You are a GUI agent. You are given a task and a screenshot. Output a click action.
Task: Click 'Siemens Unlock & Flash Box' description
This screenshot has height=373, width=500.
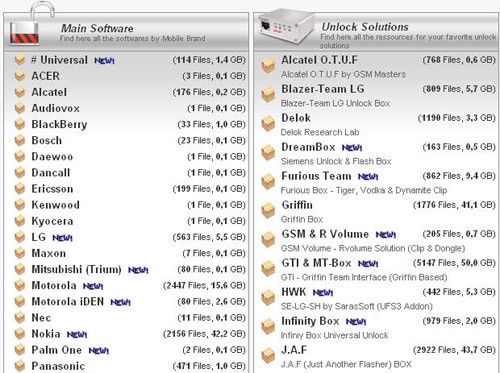coord(336,161)
